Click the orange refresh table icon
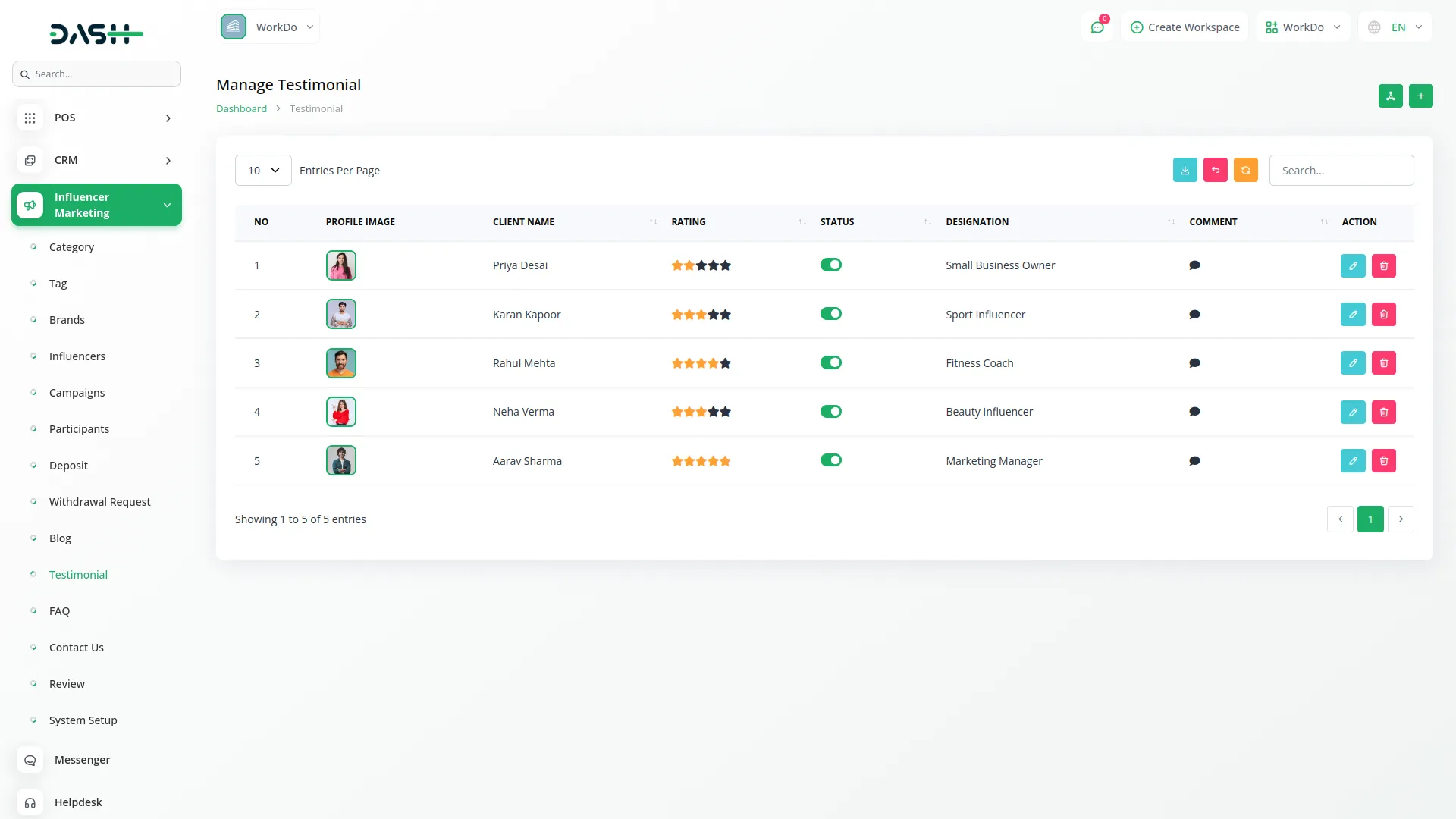This screenshot has height=819, width=1456. [x=1245, y=171]
